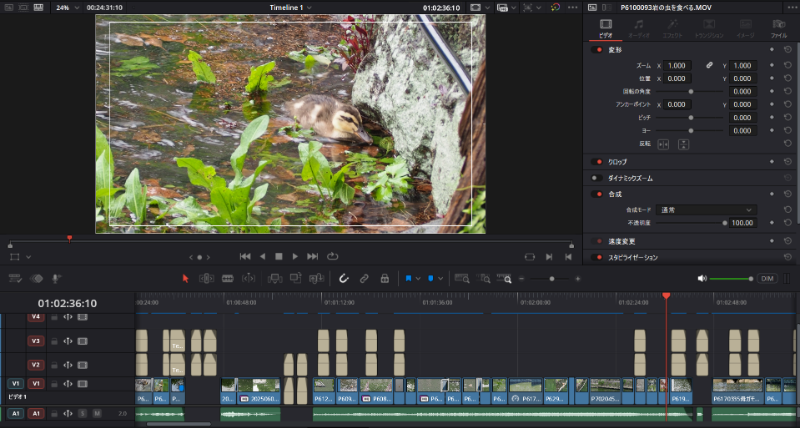Open the viewer zoom 24% dropdown
The image size is (800, 428).
[x=68, y=8]
